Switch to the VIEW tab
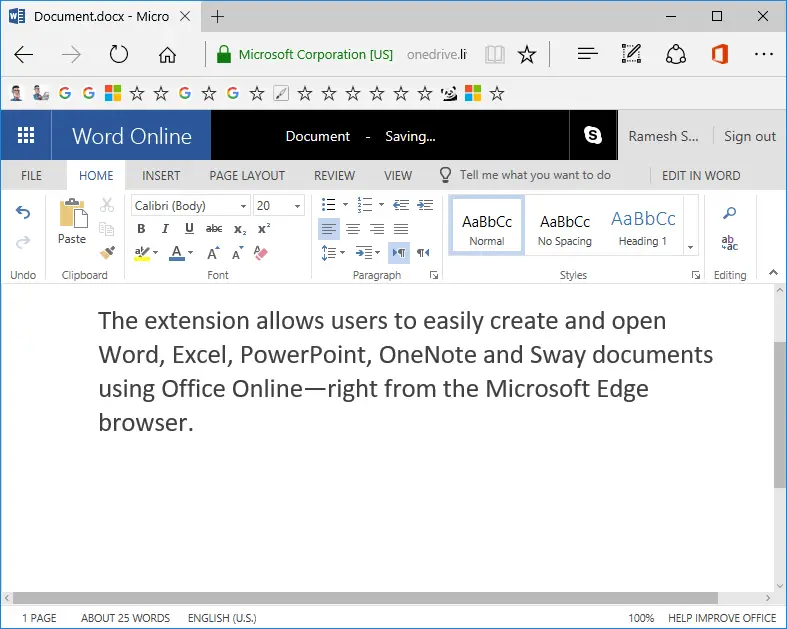The height and width of the screenshot is (629, 787). (398, 176)
